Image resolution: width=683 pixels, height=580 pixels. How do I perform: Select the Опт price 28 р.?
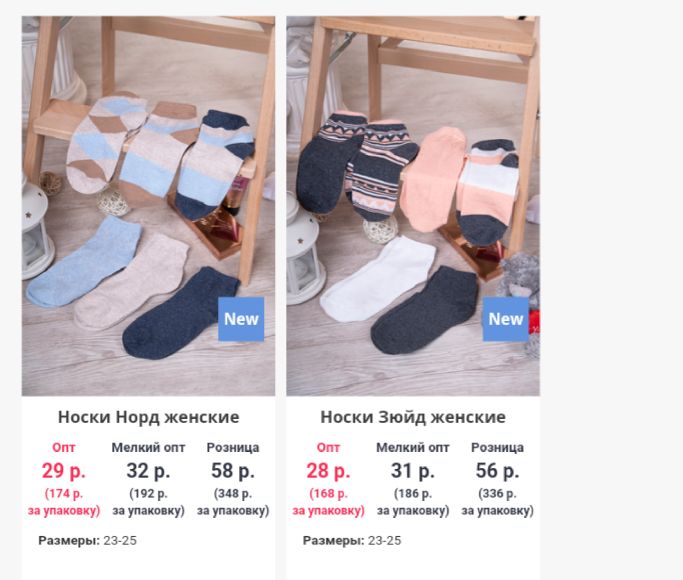click(328, 471)
